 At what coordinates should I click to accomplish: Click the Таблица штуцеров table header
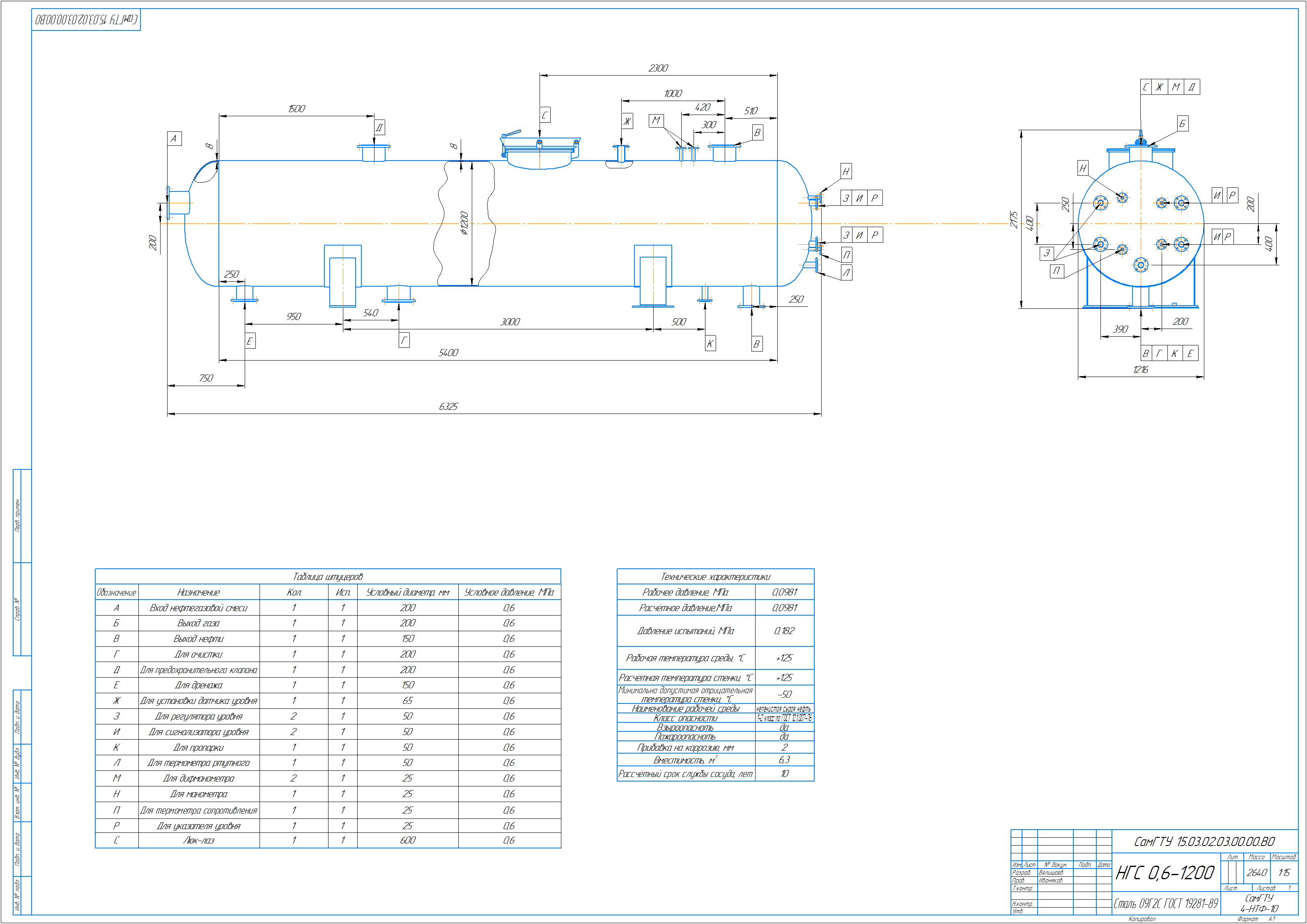pos(327,577)
